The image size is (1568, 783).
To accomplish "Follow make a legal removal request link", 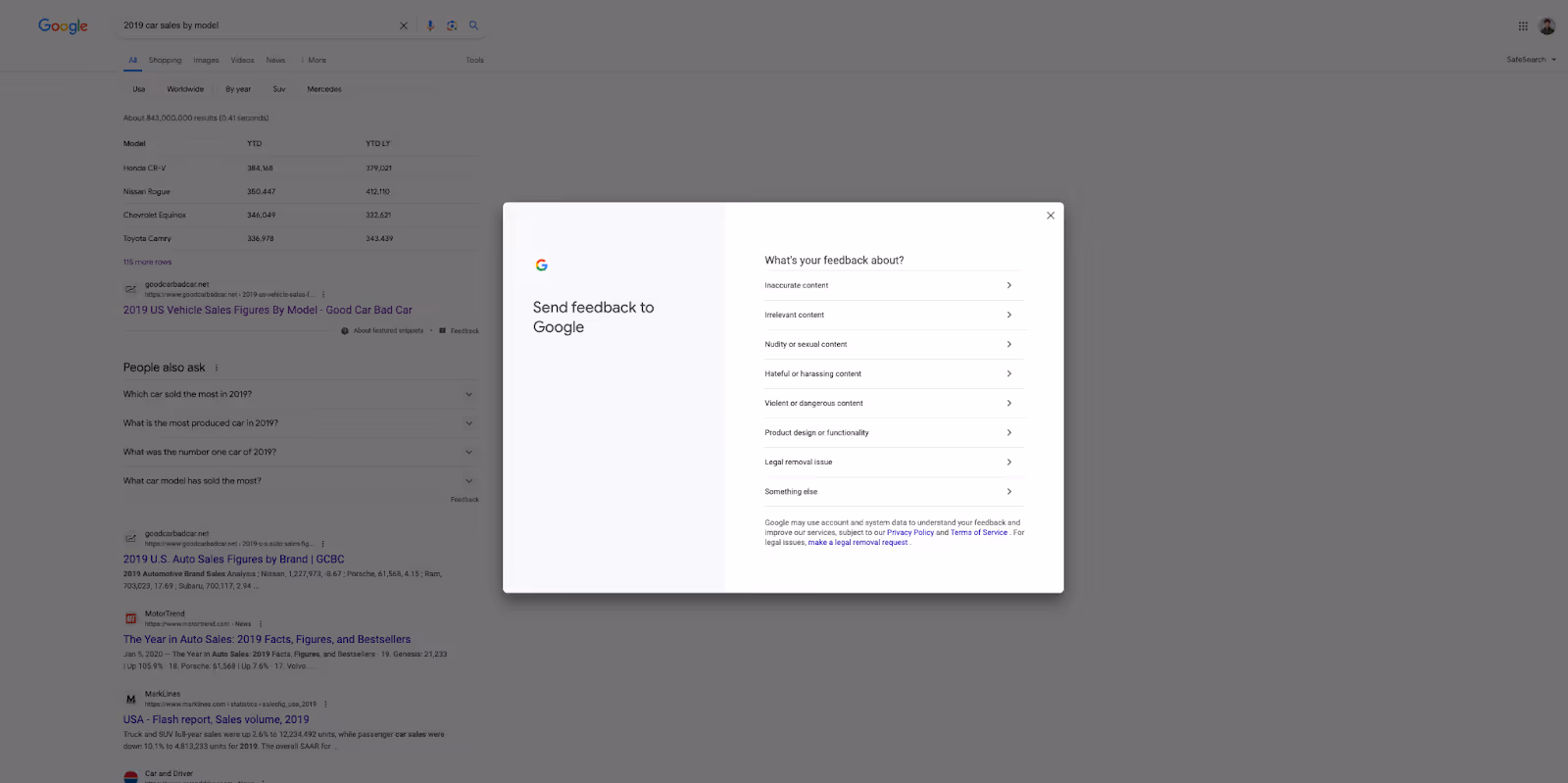I will point(857,542).
